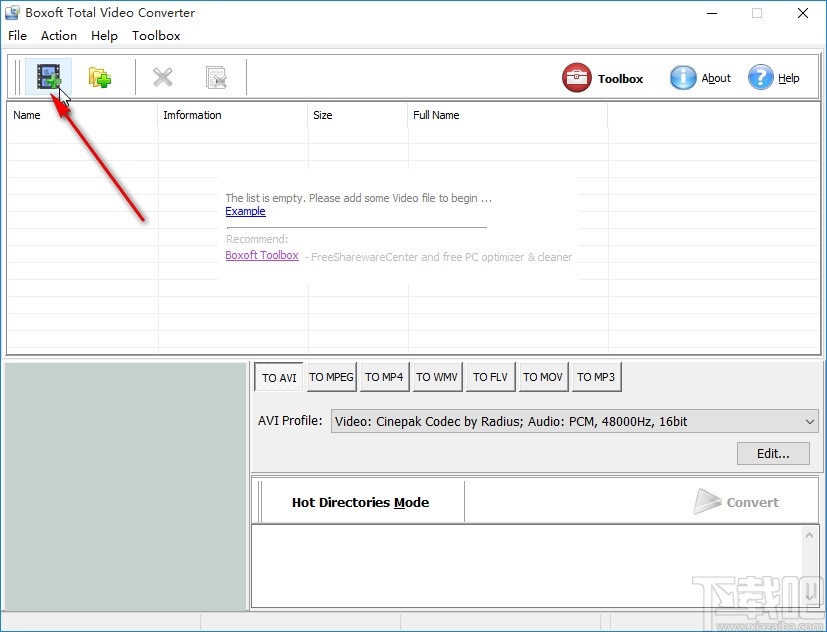Open the Example link

[245, 211]
